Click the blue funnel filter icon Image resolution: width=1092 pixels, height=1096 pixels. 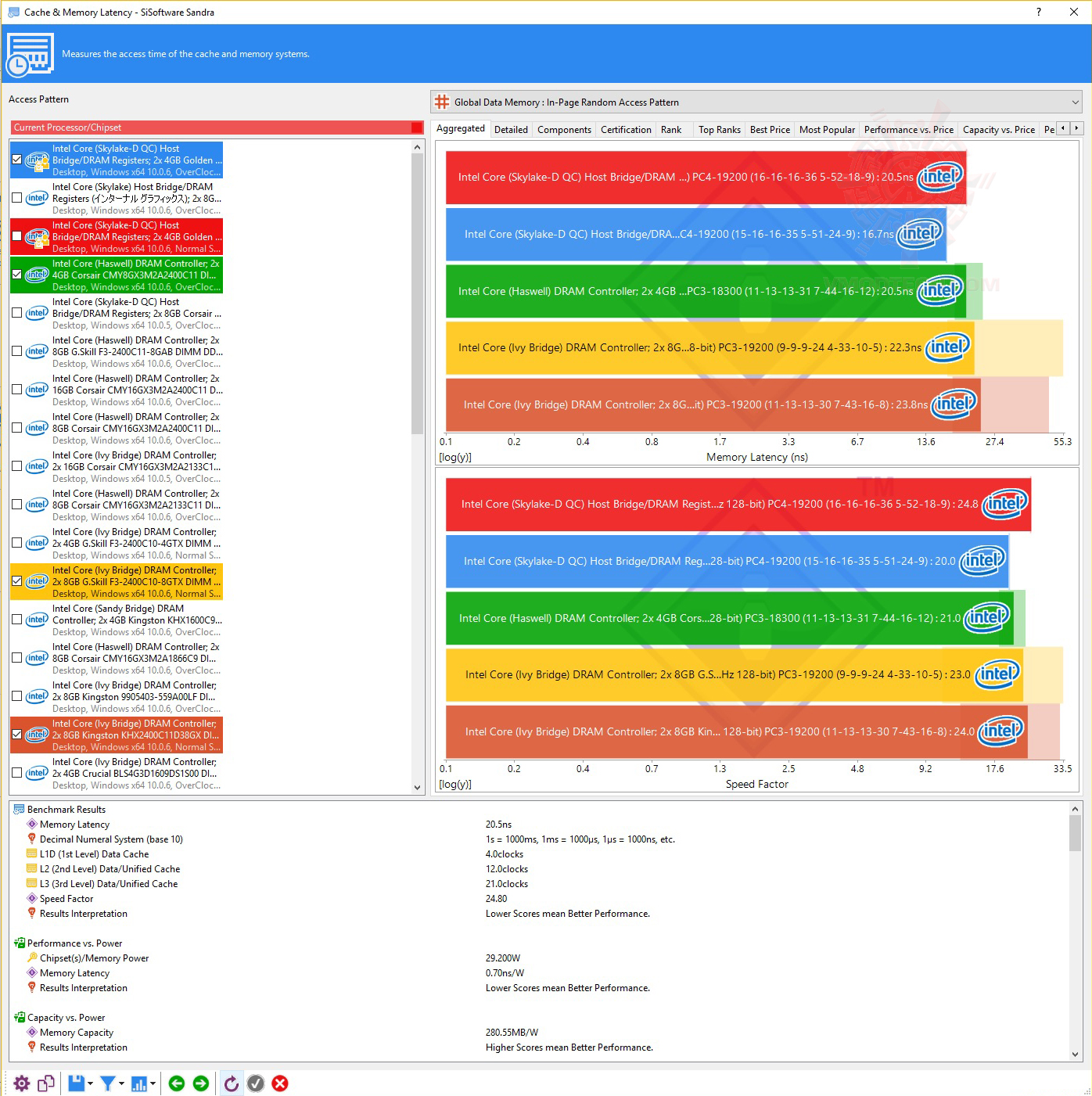108,1083
